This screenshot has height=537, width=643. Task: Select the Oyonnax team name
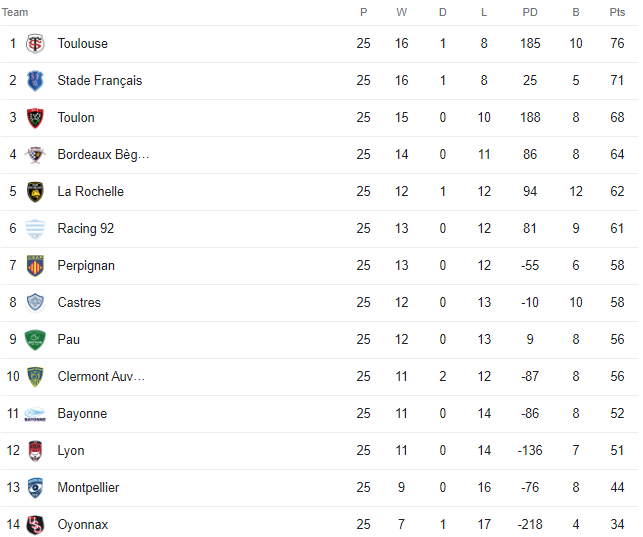(83, 525)
